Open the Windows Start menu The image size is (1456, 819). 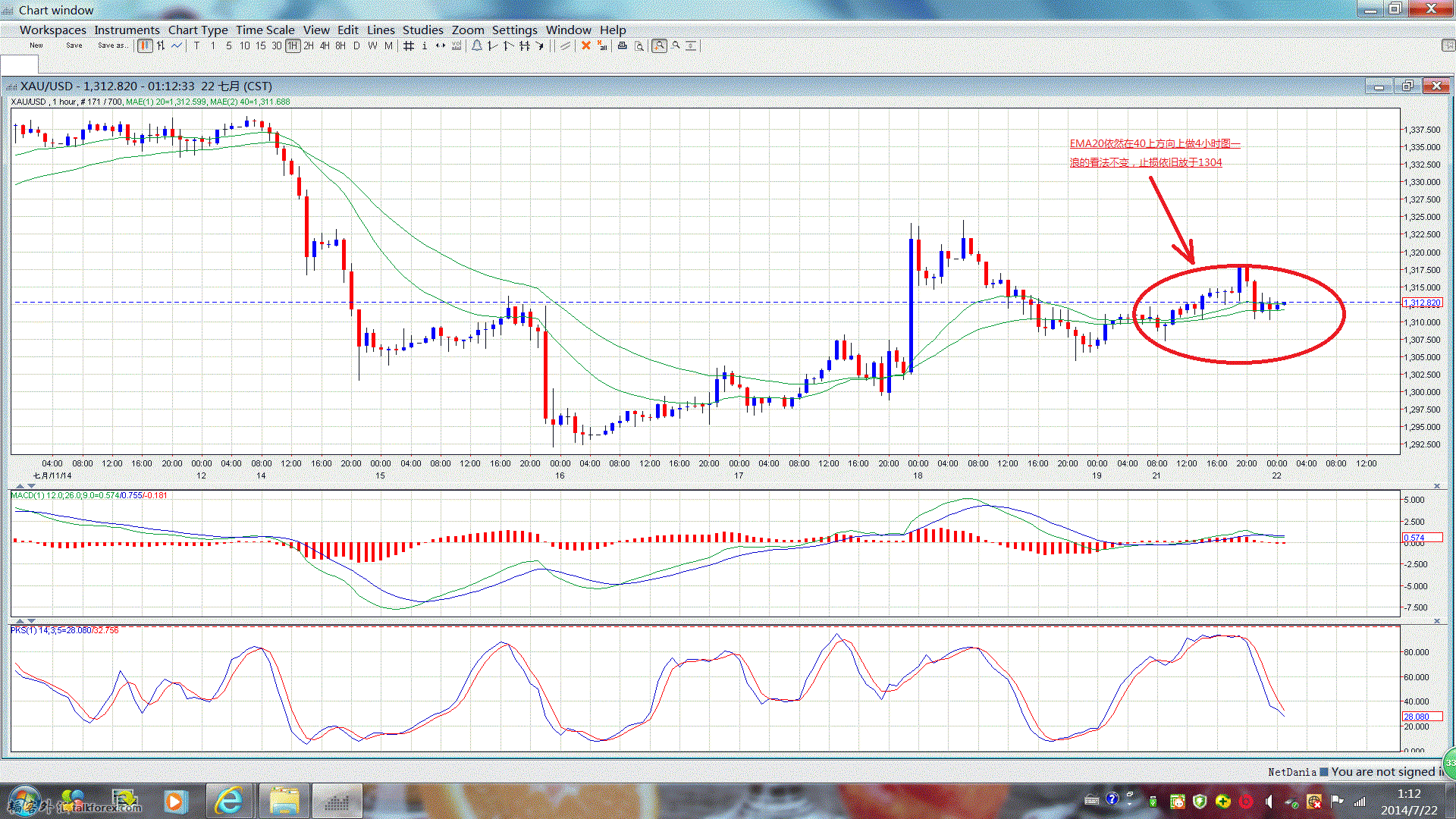tap(24, 801)
